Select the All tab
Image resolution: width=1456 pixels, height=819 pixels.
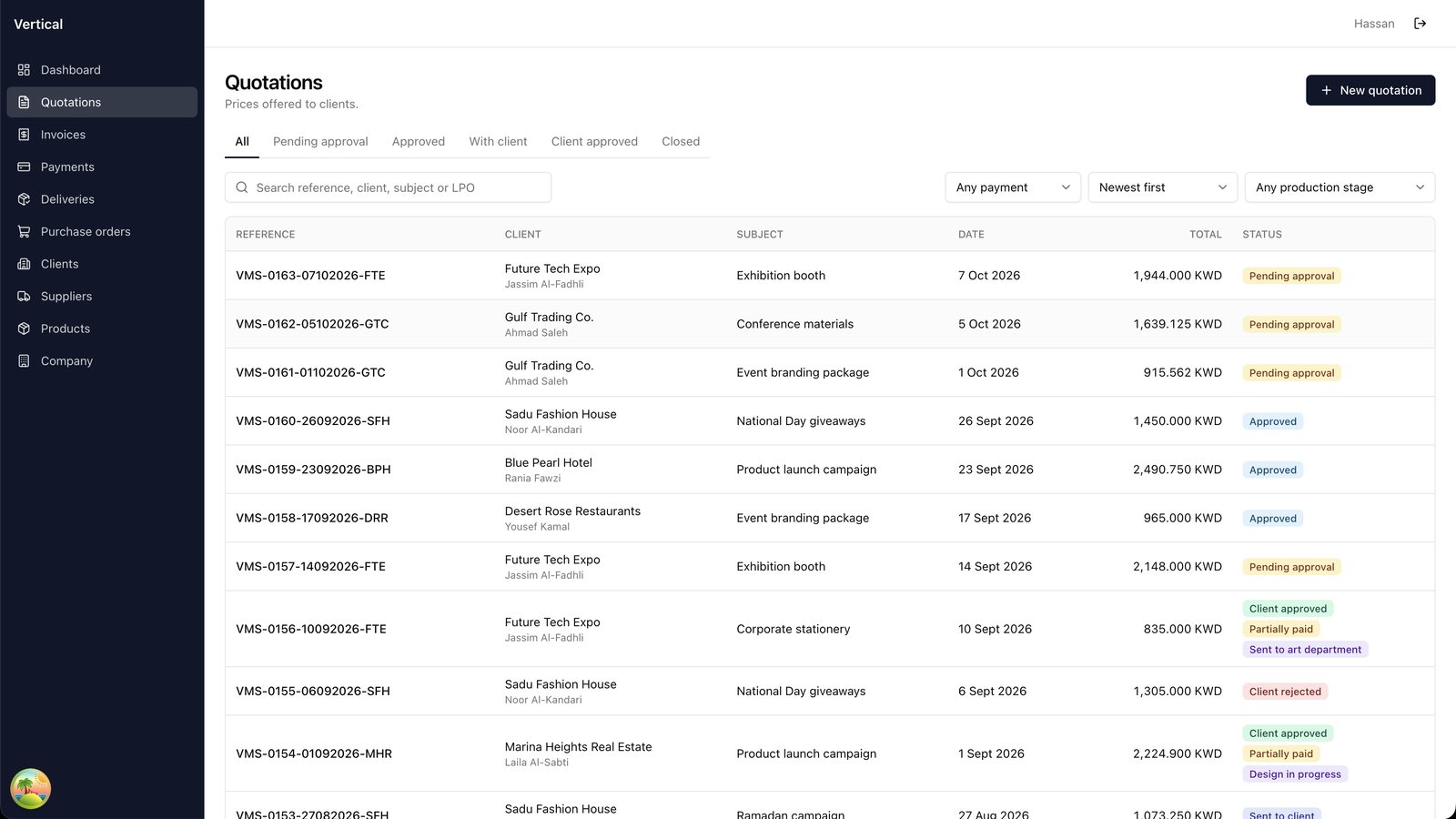pyautogui.click(x=242, y=142)
